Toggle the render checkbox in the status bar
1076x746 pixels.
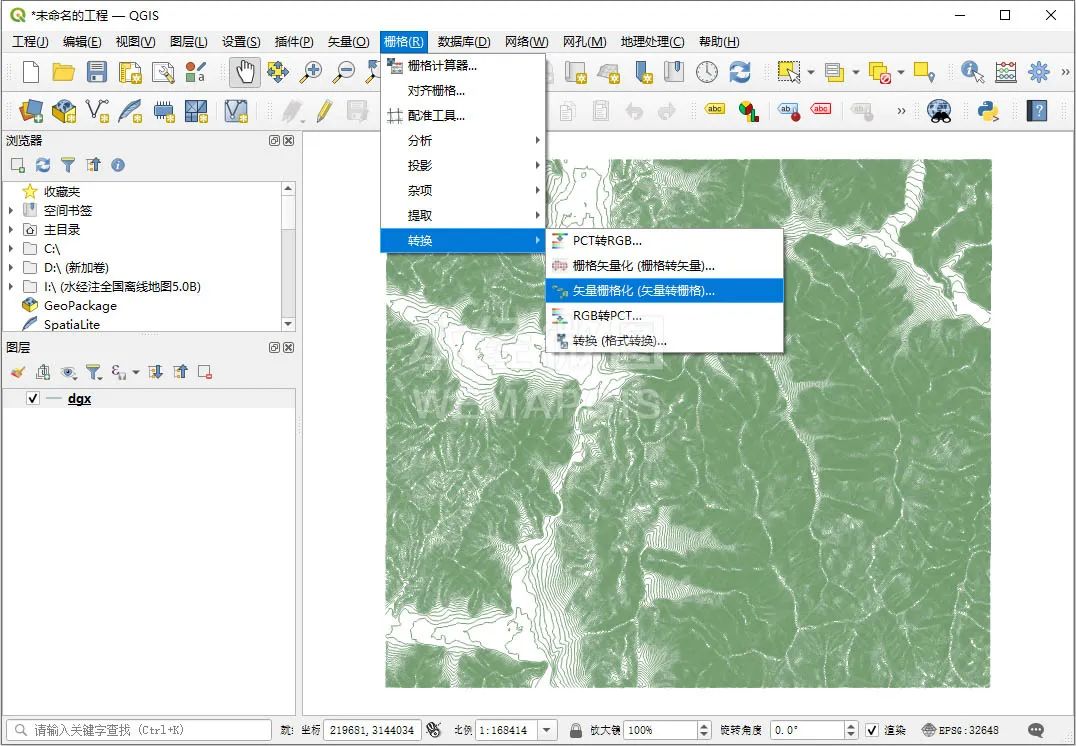872,730
